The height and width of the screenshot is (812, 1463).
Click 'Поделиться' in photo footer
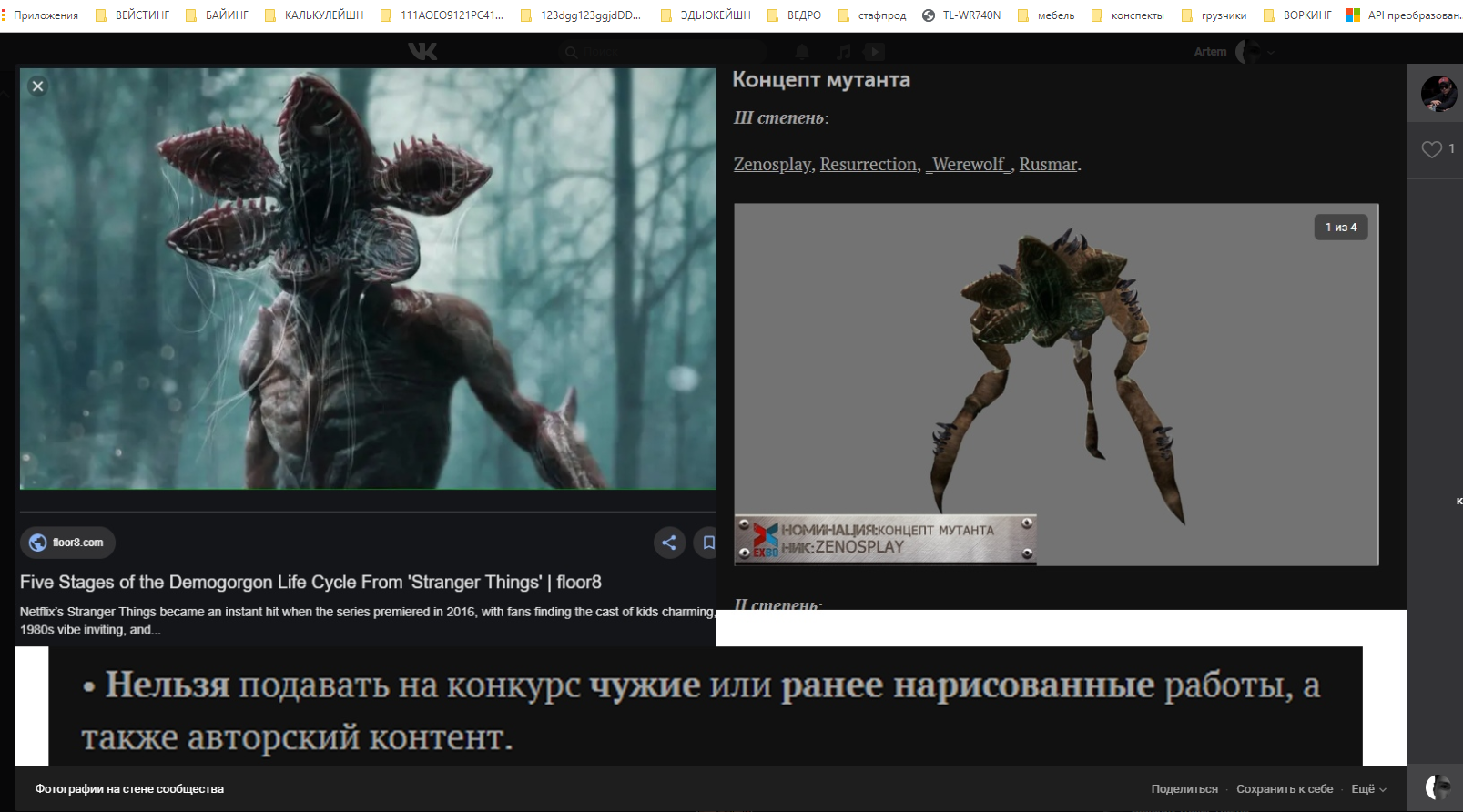1184,789
